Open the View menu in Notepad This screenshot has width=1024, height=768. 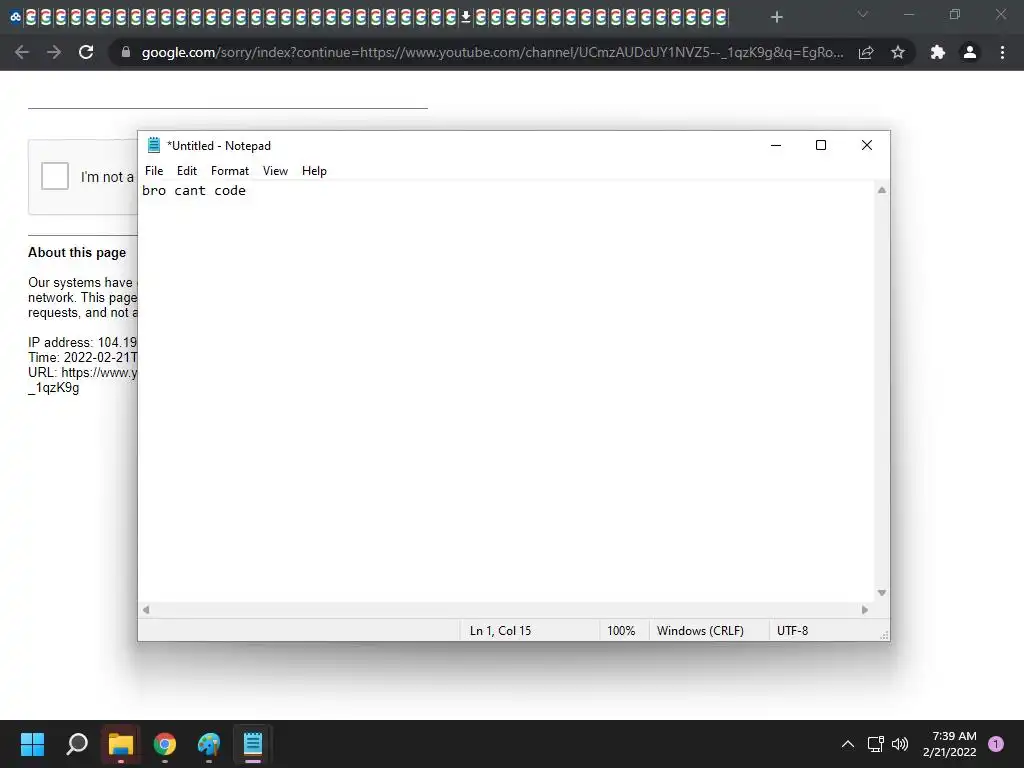click(x=275, y=170)
